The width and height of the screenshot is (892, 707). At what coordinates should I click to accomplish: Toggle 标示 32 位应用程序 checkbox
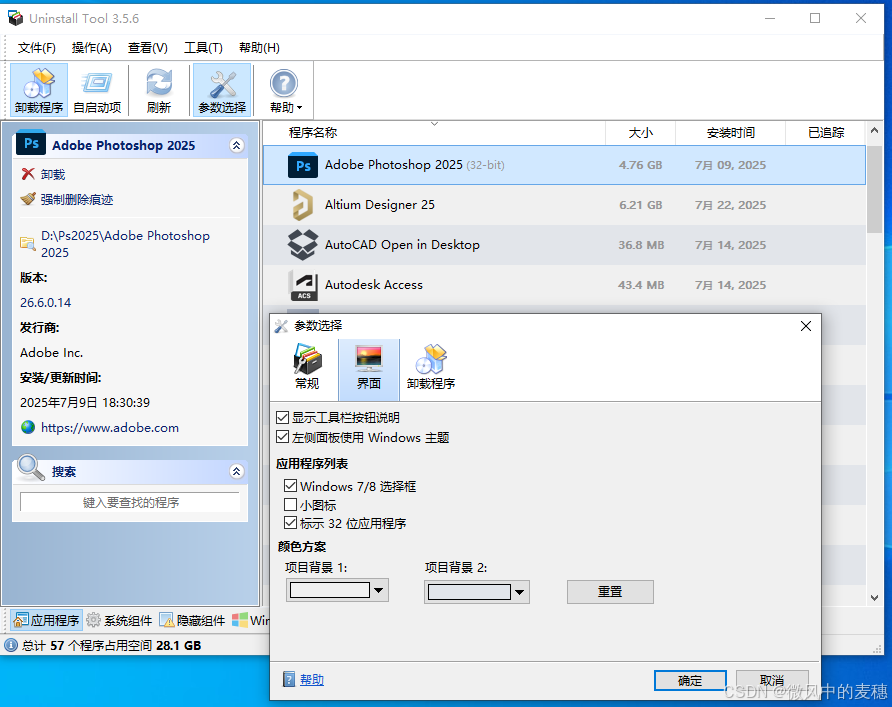[290, 523]
